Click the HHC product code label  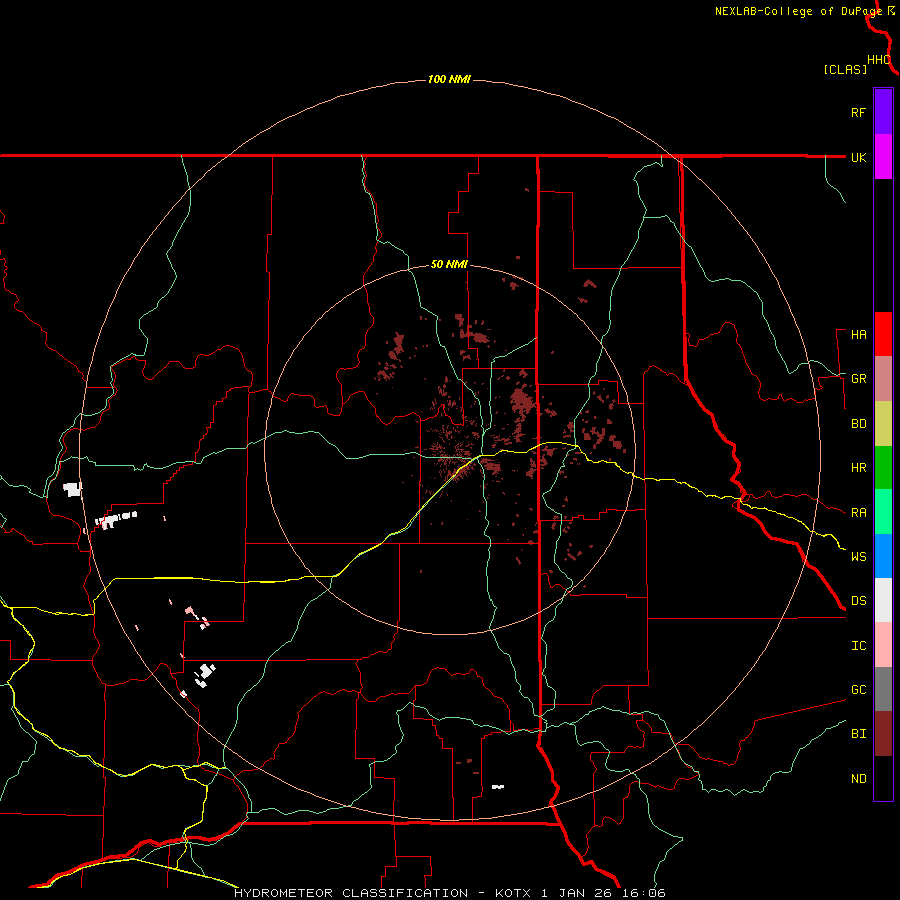tap(878, 60)
